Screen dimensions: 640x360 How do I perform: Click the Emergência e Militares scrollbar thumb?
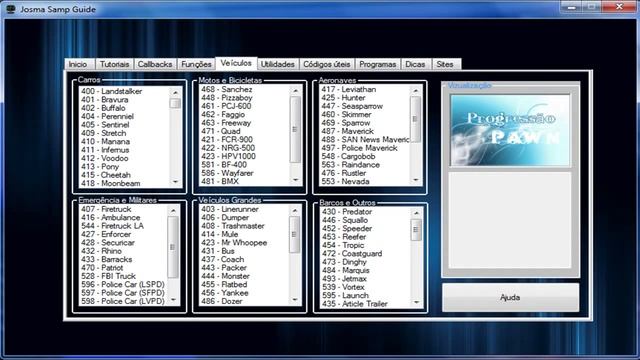(173, 247)
